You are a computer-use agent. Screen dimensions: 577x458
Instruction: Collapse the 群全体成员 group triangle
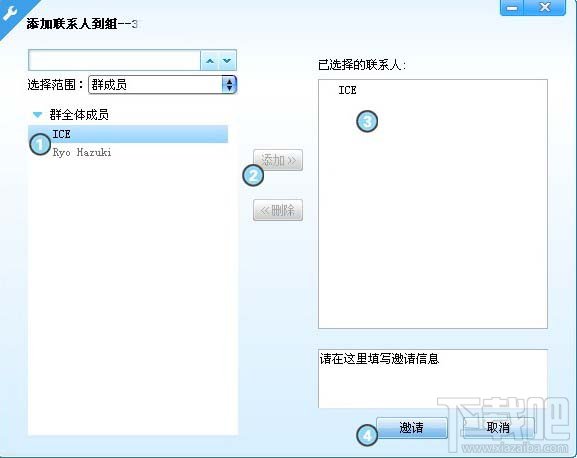coord(37,115)
